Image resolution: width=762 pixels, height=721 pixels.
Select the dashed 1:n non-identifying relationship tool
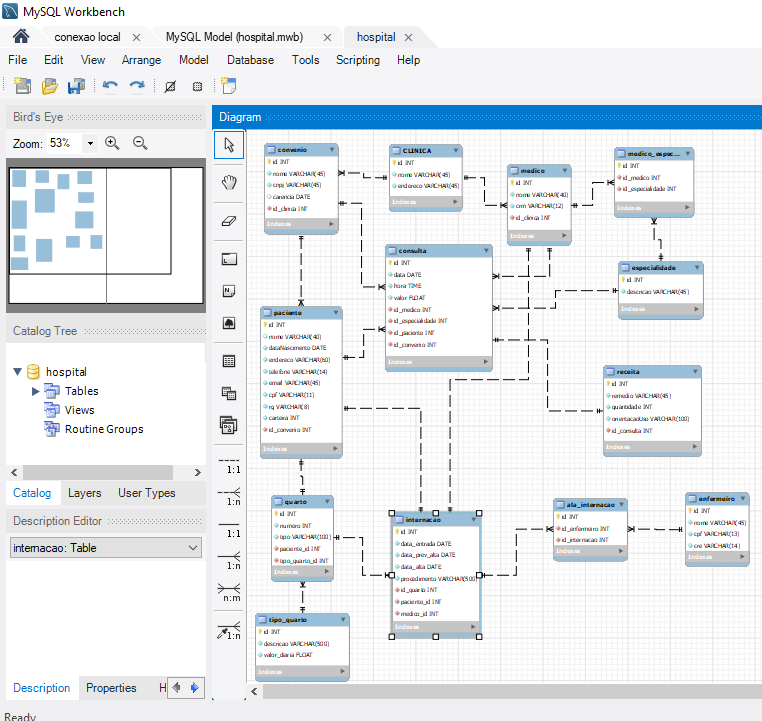click(229, 497)
